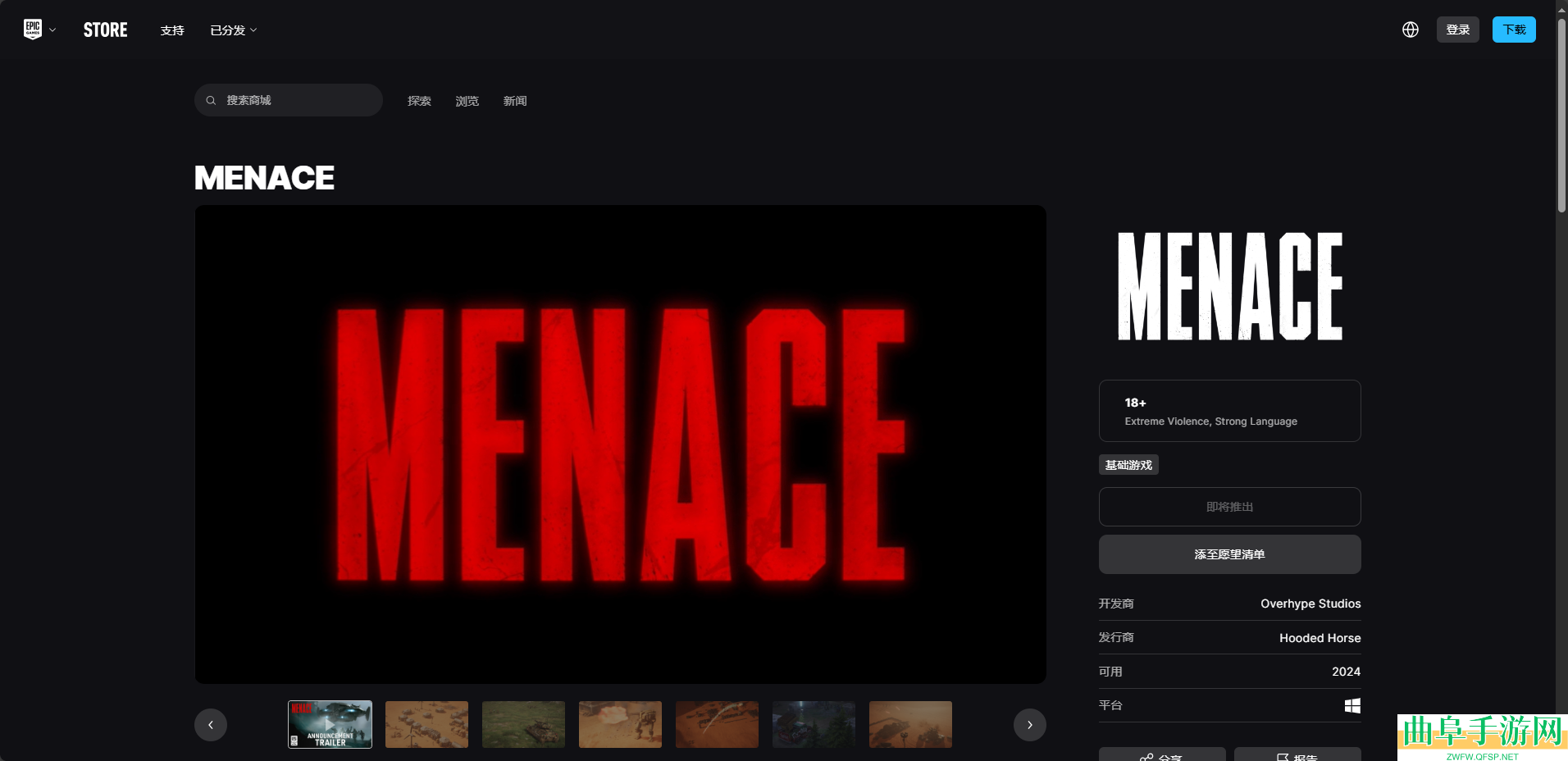Open the globe language selector icon
This screenshot has width=1568, height=761.
click(1411, 30)
